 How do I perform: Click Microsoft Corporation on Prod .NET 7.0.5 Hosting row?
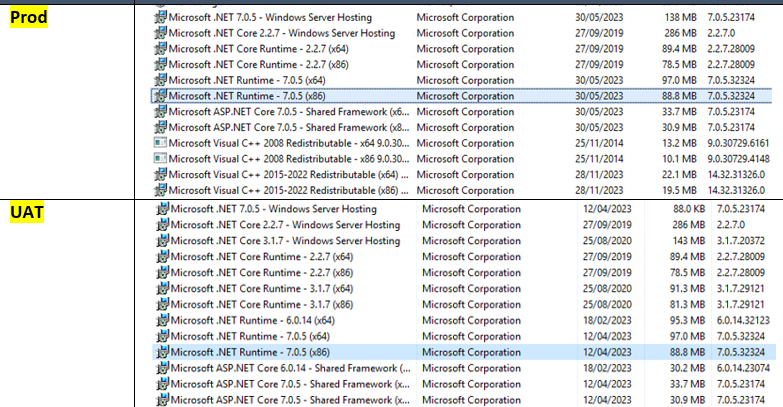pos(465,17)
